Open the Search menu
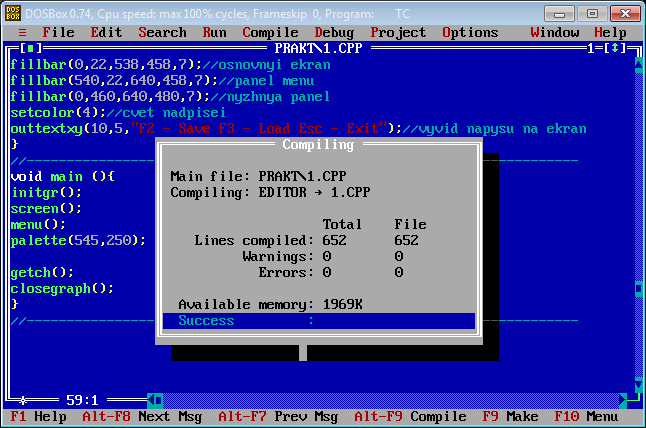 [x=162, y=33]
